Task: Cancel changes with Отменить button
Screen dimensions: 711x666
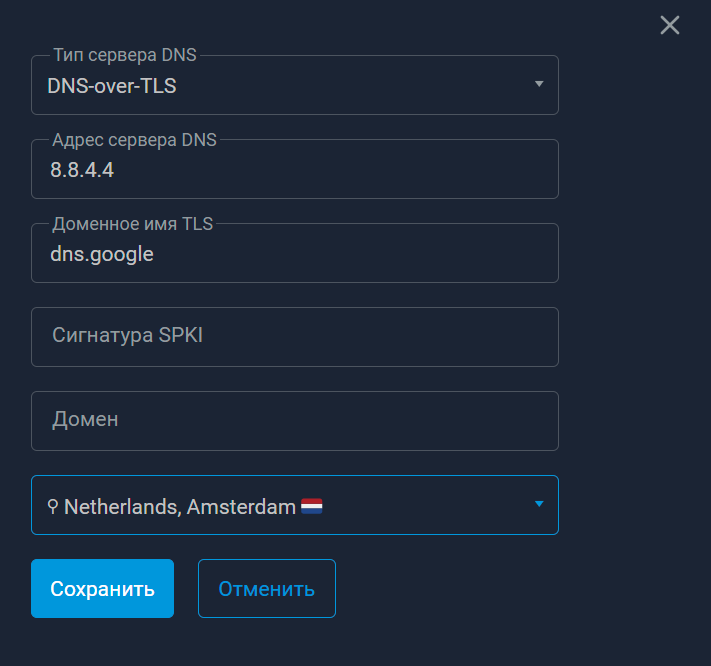Action: [267, 588]
